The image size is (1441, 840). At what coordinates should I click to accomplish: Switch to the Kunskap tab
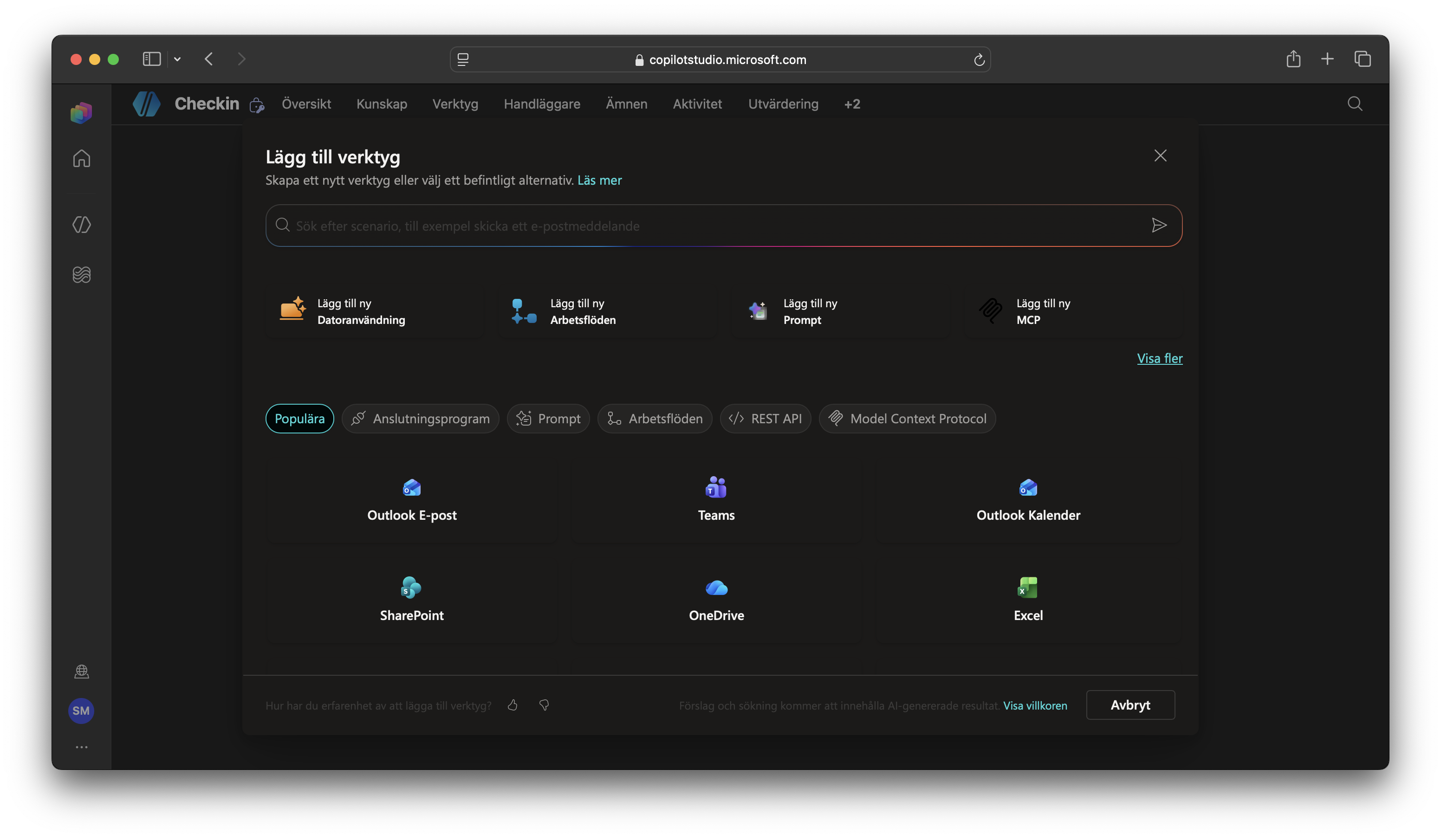382,103
